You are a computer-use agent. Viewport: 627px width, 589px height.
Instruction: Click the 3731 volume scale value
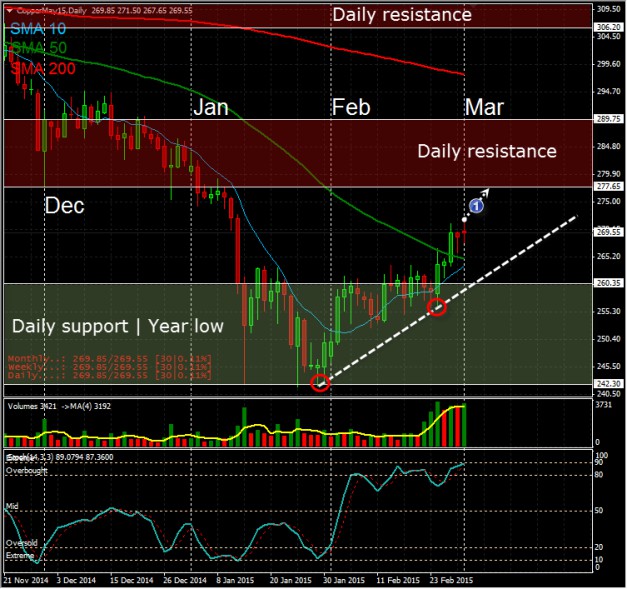tap(603, 405)
